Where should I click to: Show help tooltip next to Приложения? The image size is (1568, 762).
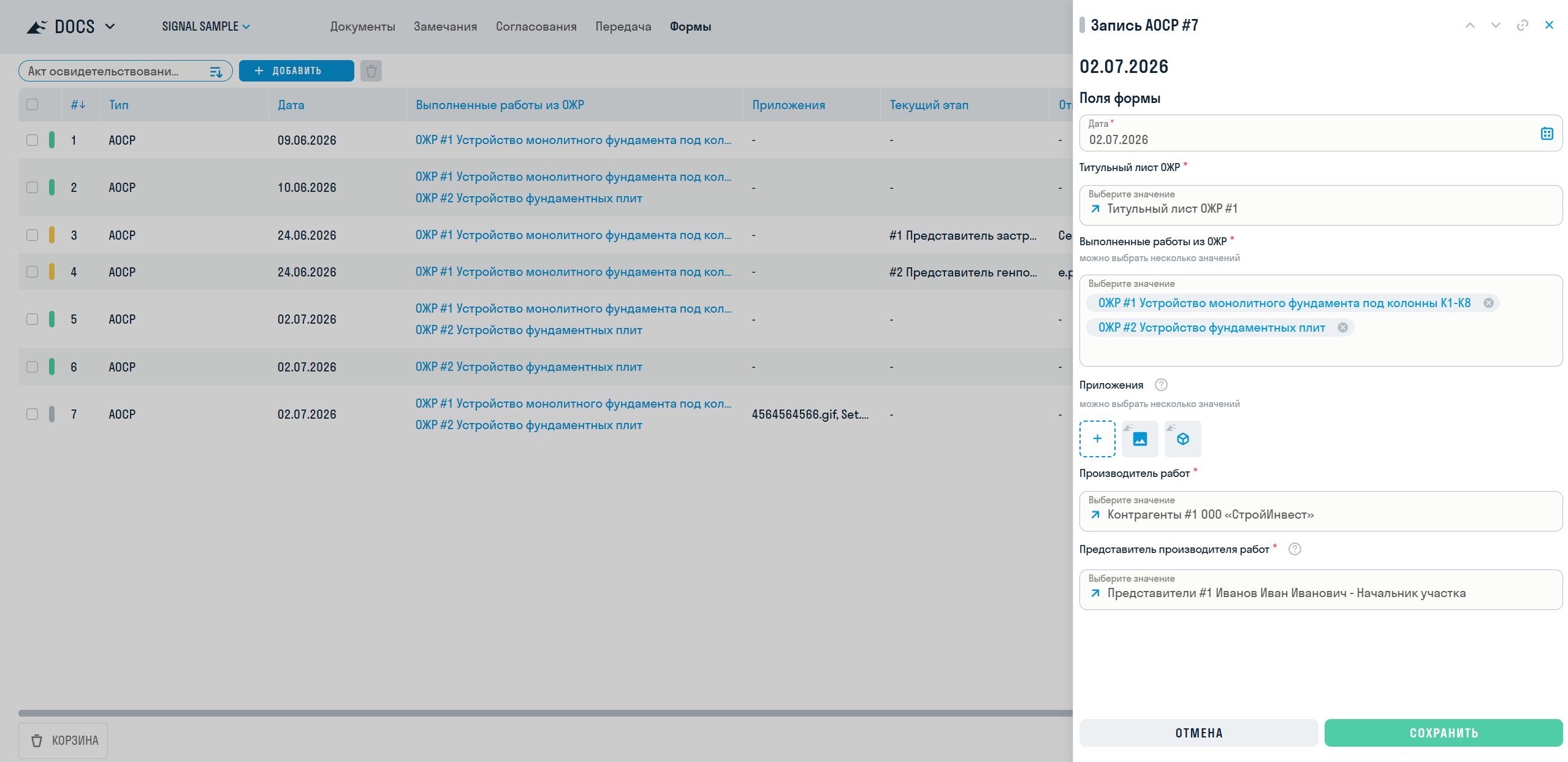[1161, 385]
